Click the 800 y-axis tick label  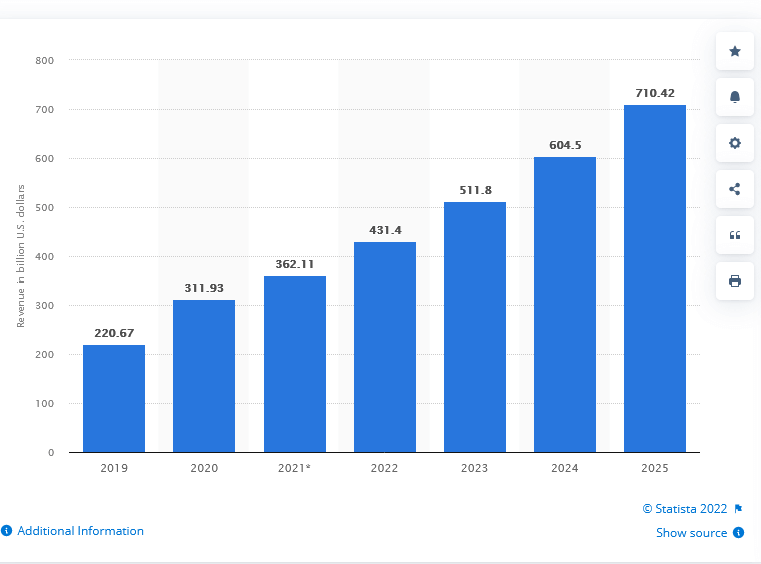click(x=45, y=61)
